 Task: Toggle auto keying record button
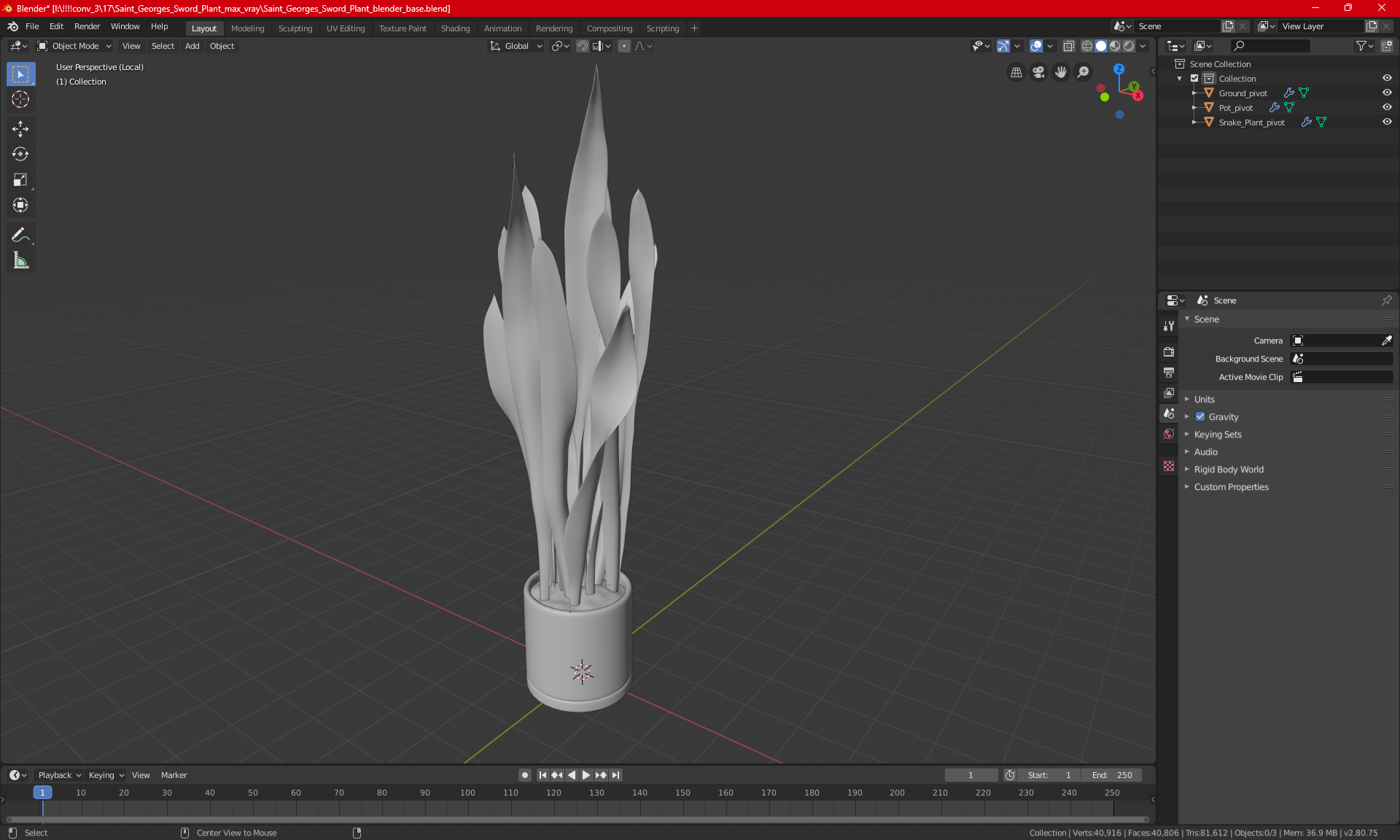click(524, 775)
